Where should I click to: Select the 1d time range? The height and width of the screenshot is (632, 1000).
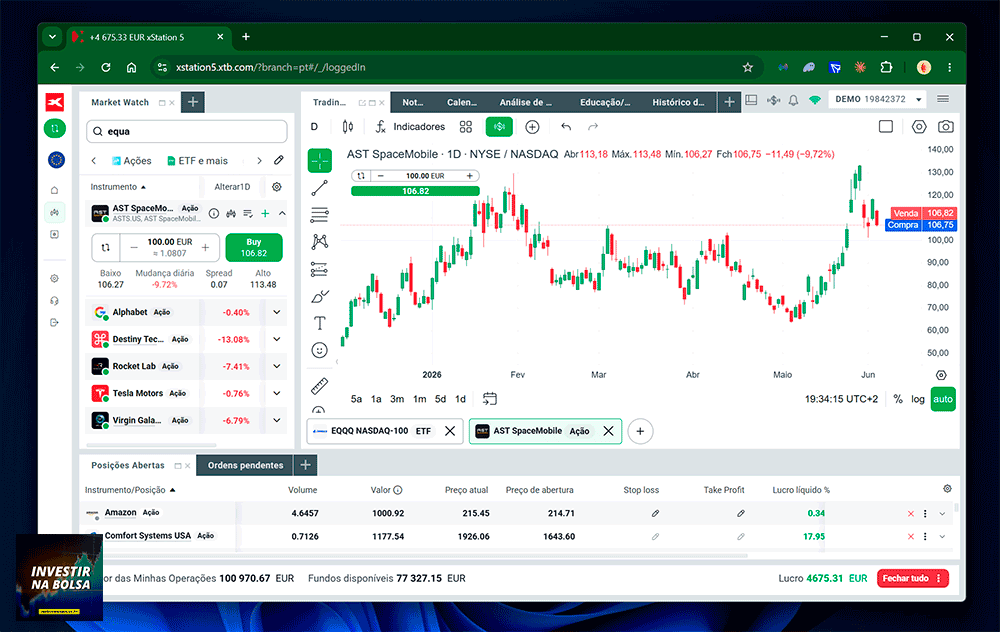click(460, 399)
